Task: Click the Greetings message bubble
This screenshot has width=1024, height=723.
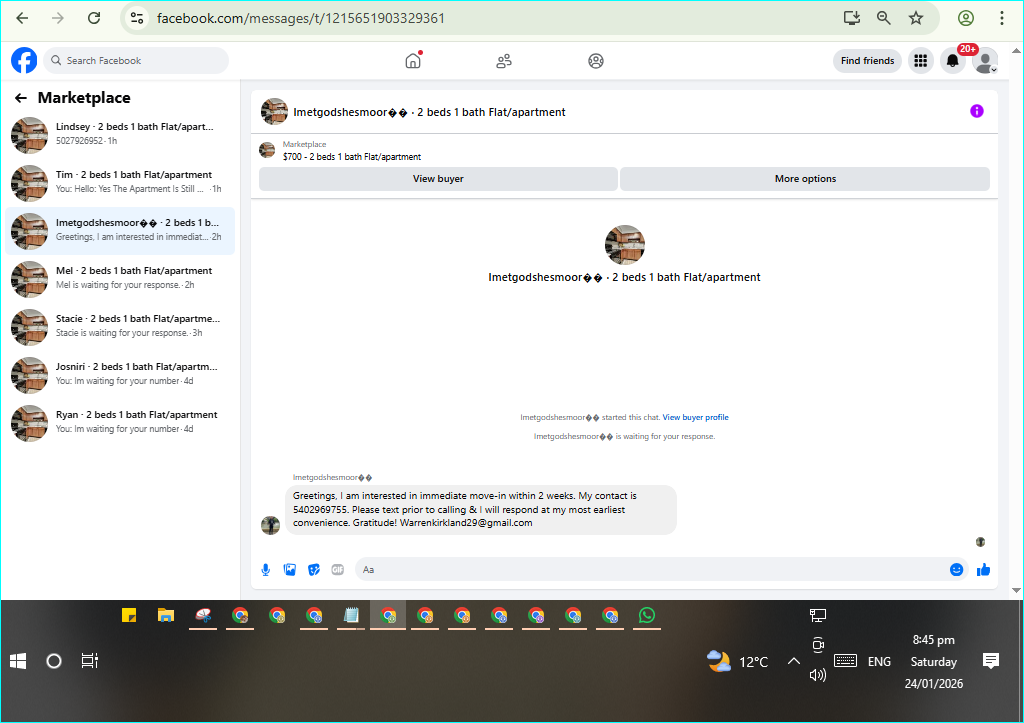Action: point(481,509)
